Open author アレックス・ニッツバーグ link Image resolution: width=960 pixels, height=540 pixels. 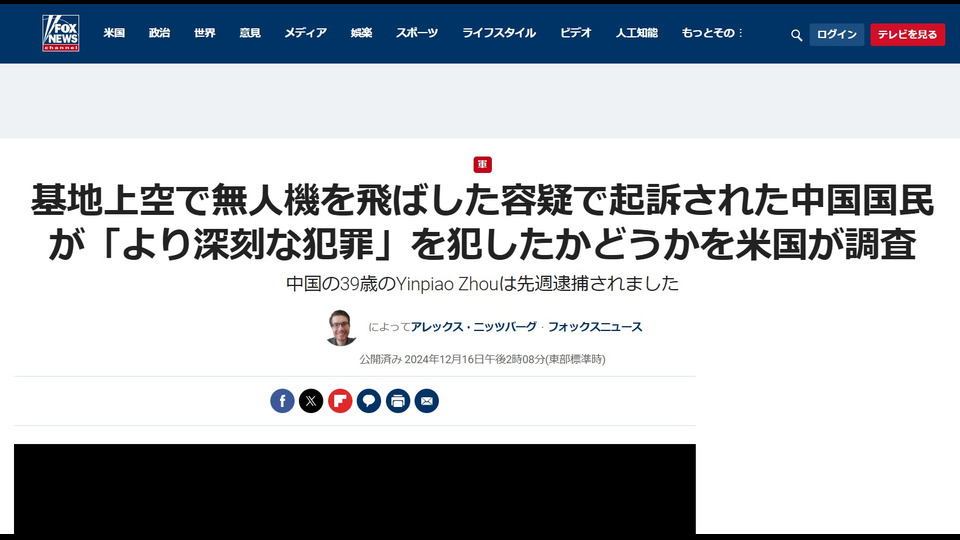tap(473, 327)
